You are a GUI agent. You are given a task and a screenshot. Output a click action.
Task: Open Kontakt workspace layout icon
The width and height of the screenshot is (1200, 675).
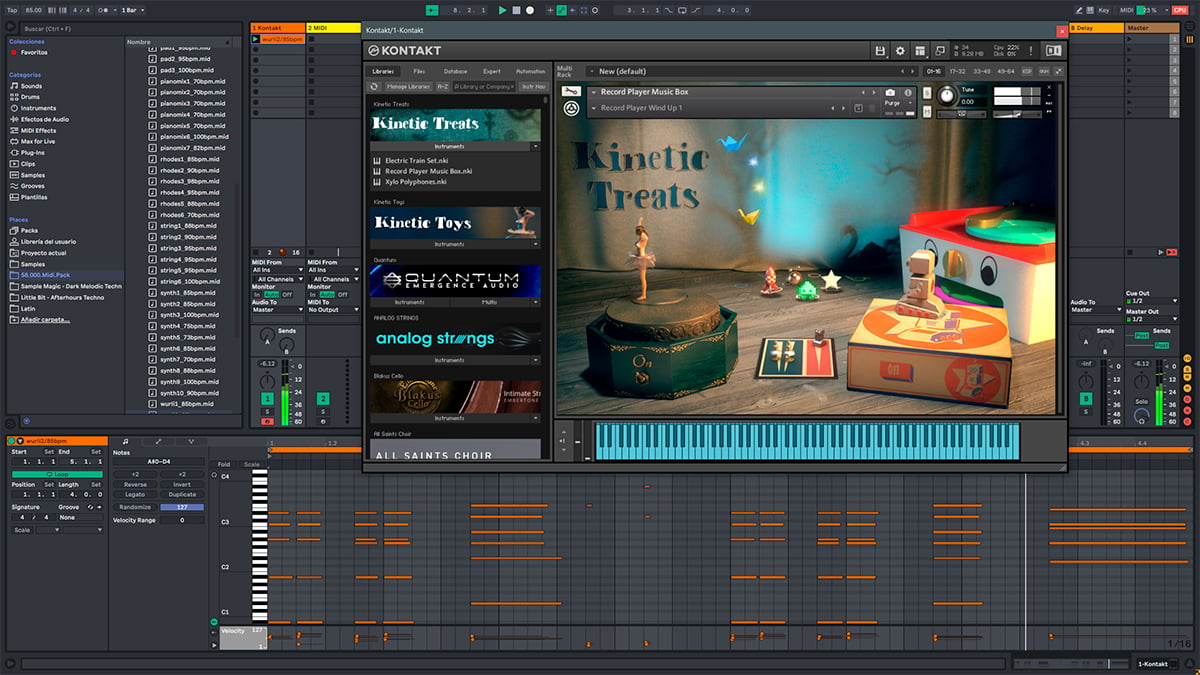(920, 50)
